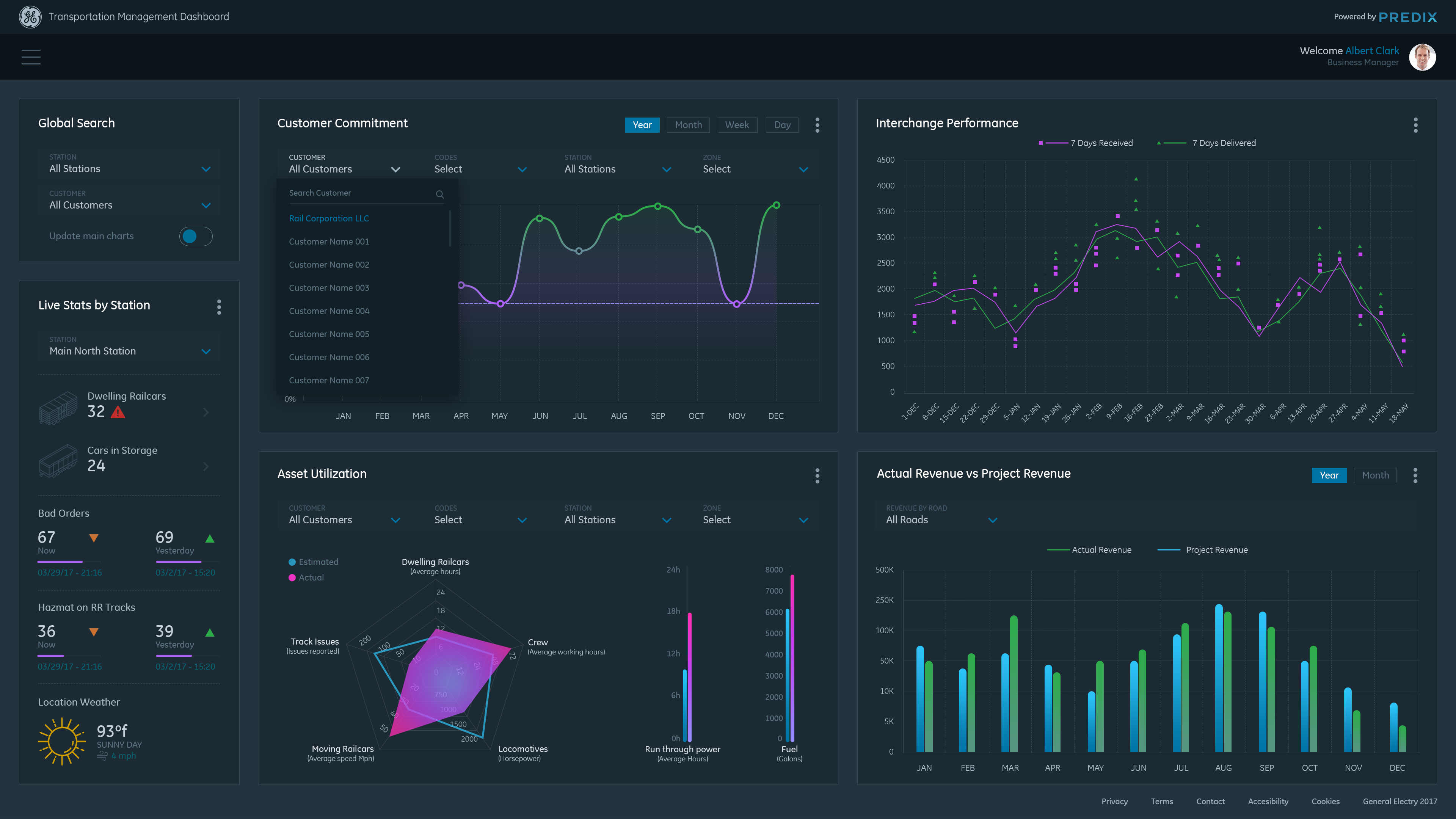The height and width of the screenshot is (819, 1456).
Task: Click the Search Customer magnifier icon
Action: [x=440, y=194]
